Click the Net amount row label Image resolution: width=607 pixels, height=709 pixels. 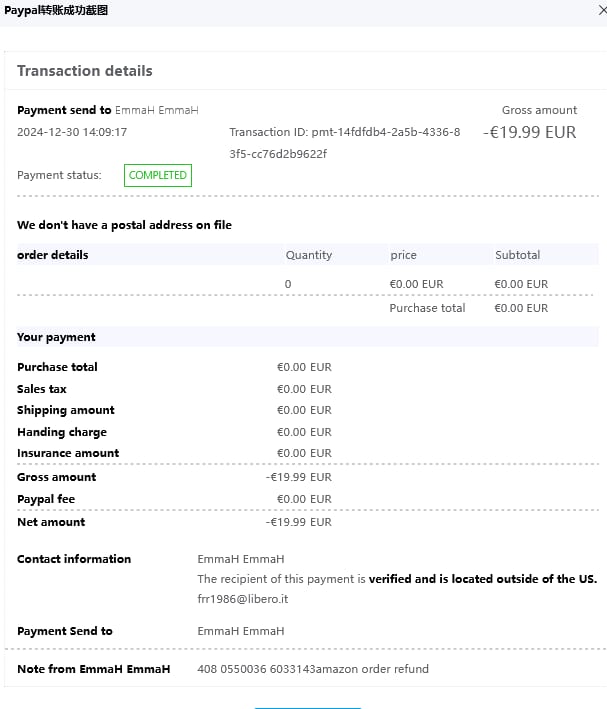click(x=51, y=522)
